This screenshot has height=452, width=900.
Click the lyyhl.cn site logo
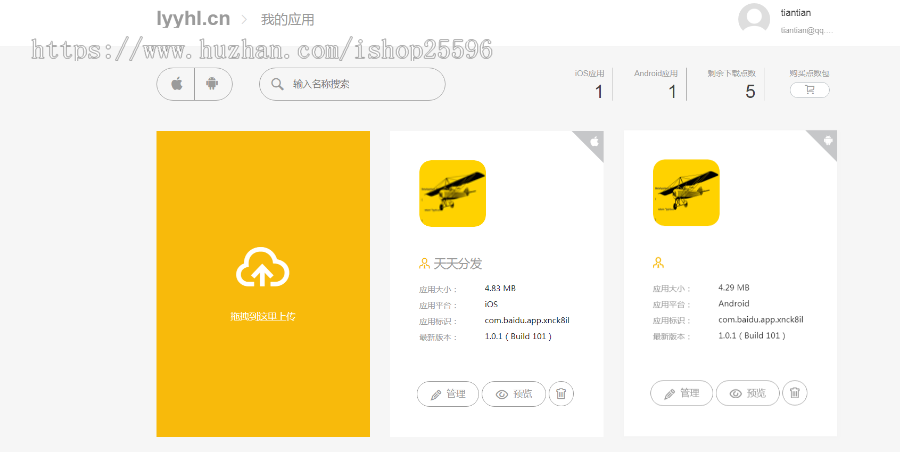click(193, 19)
